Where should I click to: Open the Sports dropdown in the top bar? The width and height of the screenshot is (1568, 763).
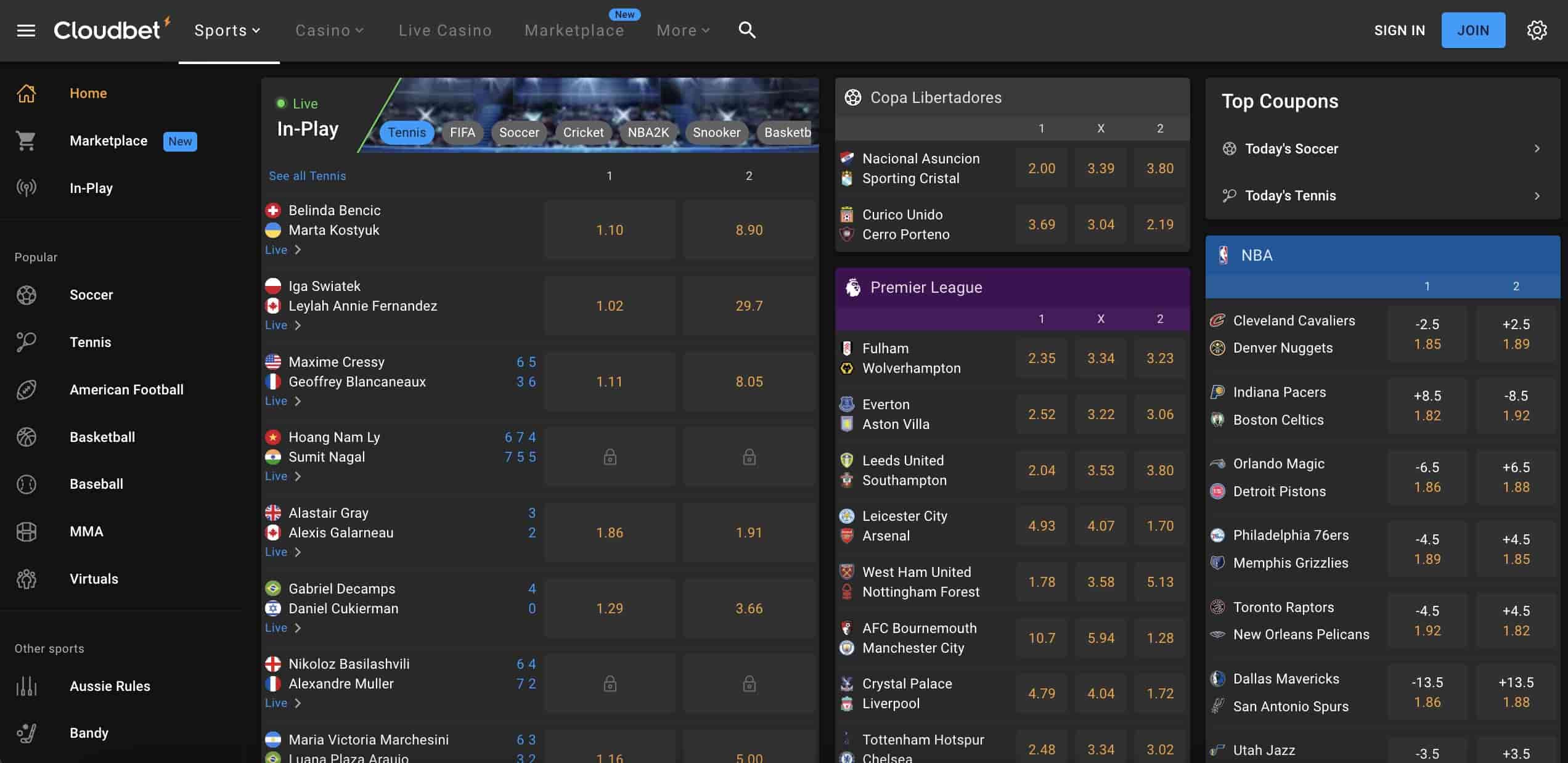(x=227, y=30)
